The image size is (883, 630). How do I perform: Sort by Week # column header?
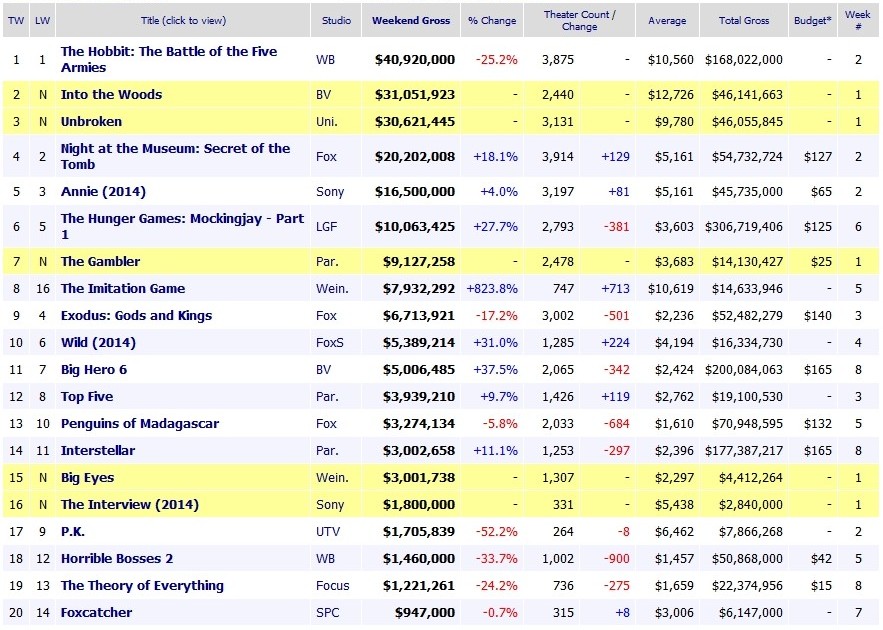pyautogui.click(x=858, y=21)
